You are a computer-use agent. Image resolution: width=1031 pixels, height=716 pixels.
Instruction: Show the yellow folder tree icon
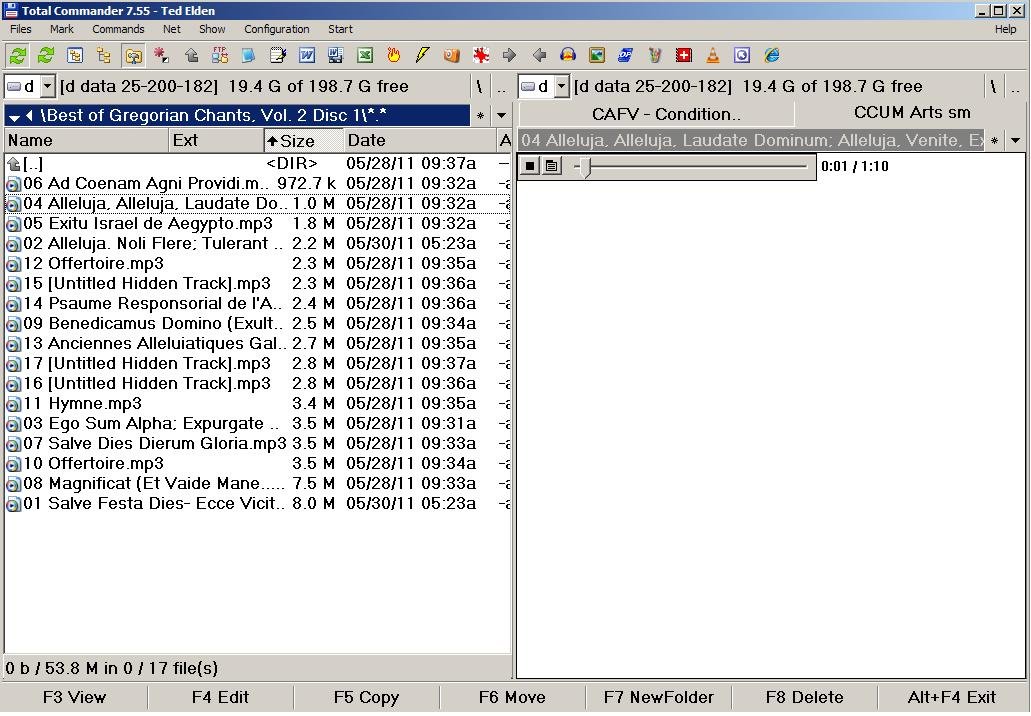[x=104, y=55]
